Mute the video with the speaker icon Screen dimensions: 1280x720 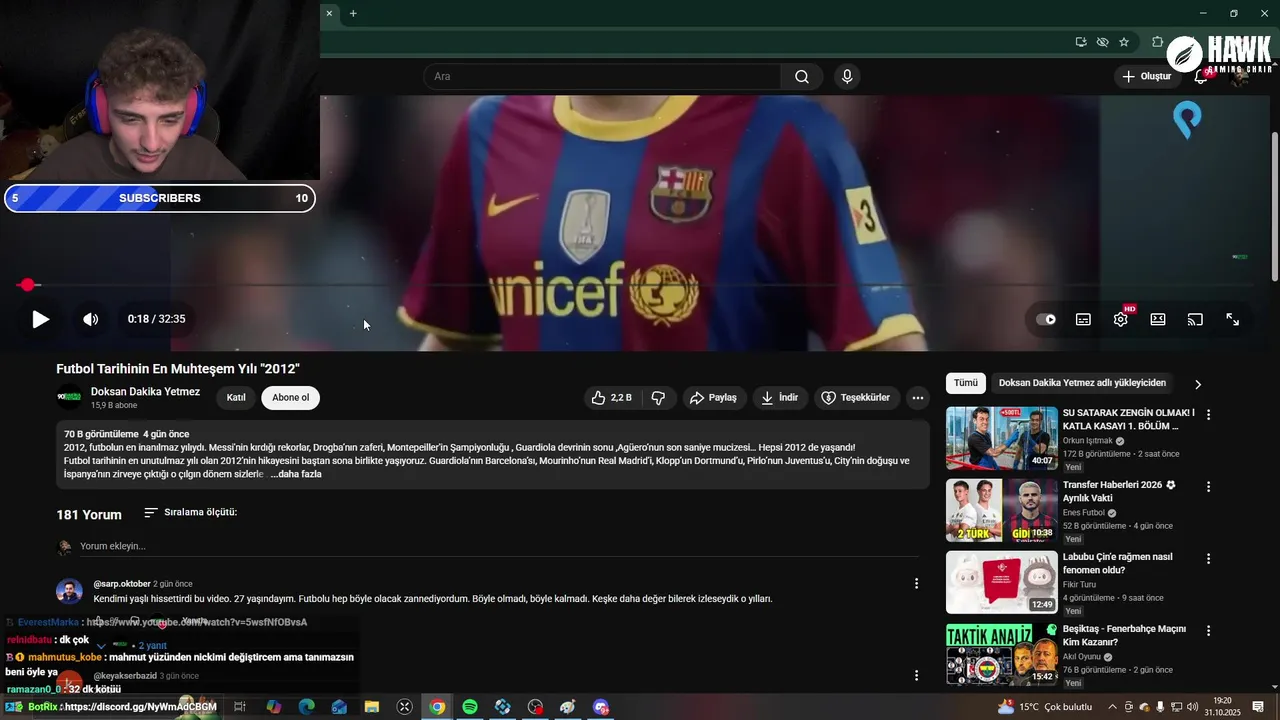(x=91, y=319)
